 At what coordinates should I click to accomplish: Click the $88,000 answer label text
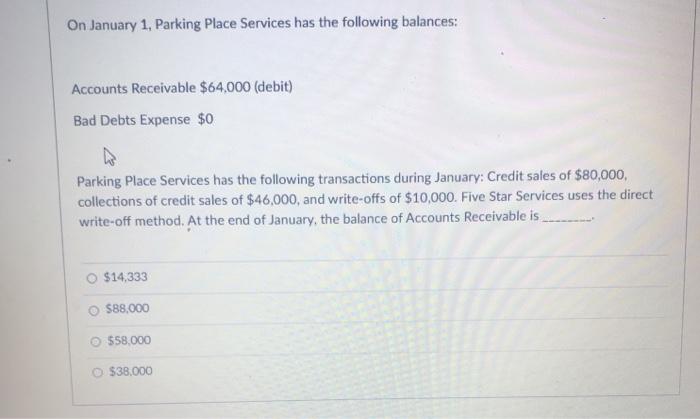[128, 308]
